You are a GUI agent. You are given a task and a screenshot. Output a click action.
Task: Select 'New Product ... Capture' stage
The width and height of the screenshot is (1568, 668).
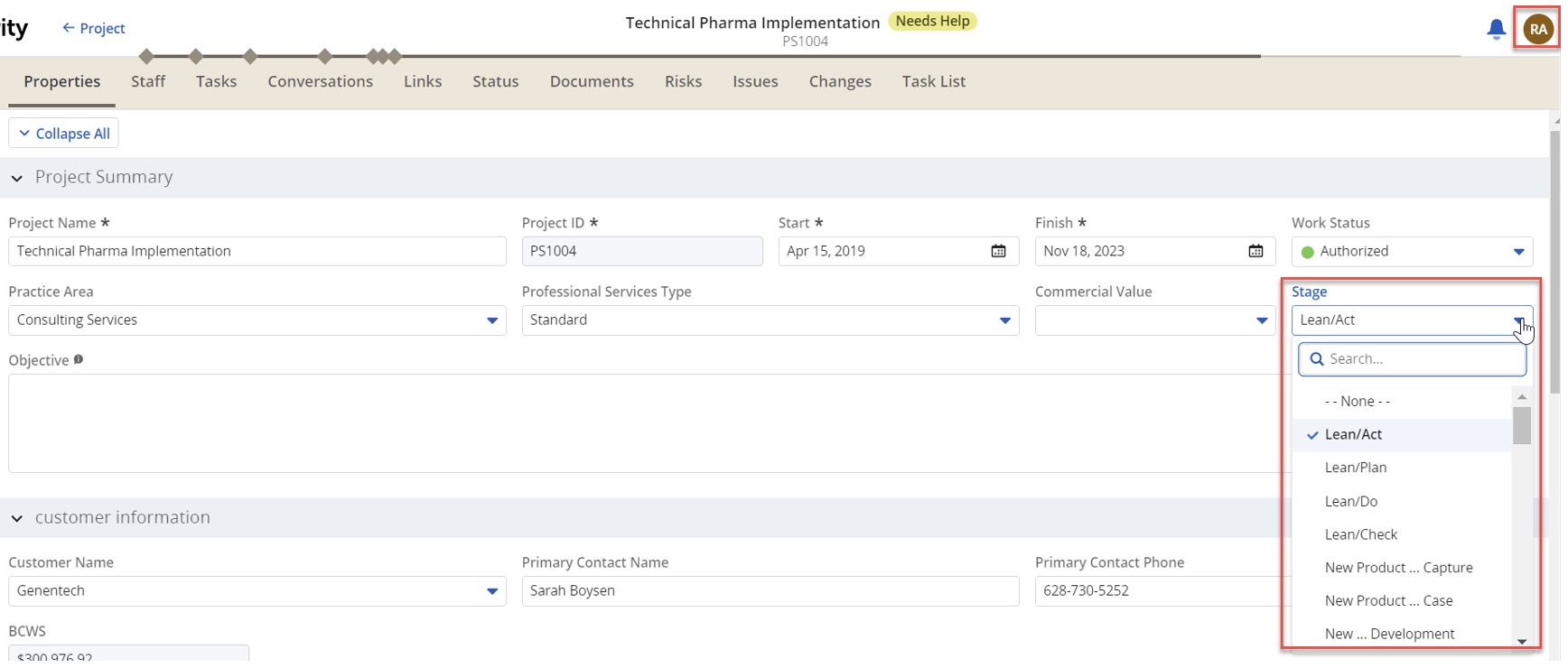(x=1402, y=568)
